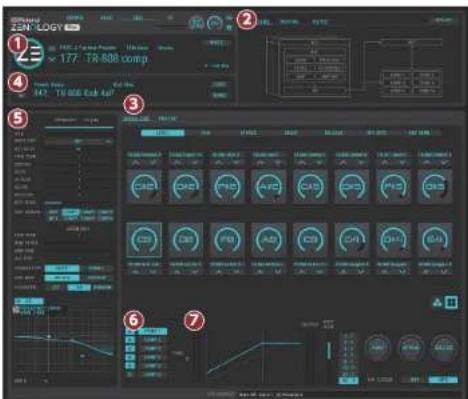This screenshot has width=468, height=399.
Task: Click the round ZE scene logo icon
Action: [29, 54]
